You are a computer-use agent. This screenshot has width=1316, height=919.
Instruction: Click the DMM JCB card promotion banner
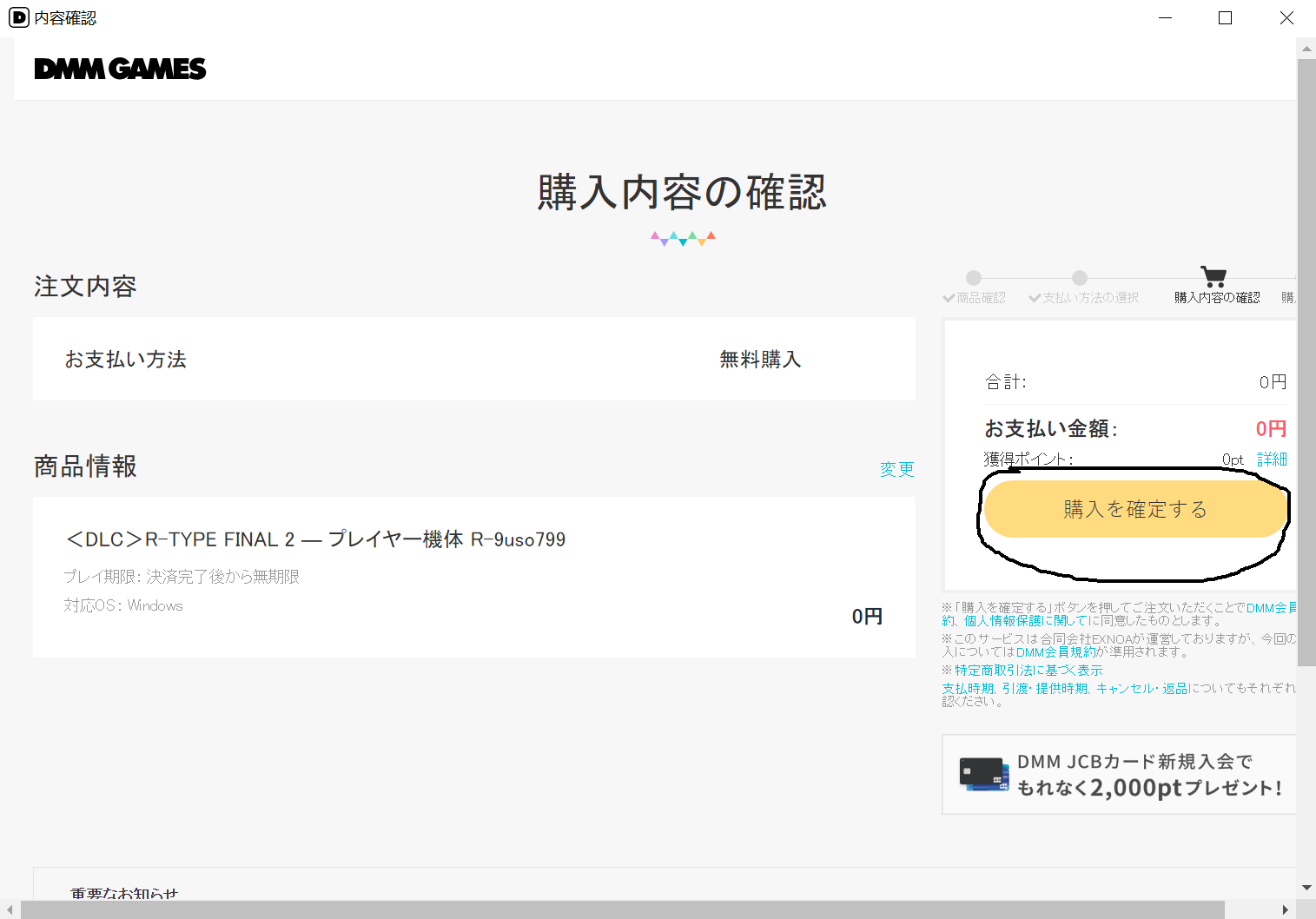click(x=1119, y=775)
